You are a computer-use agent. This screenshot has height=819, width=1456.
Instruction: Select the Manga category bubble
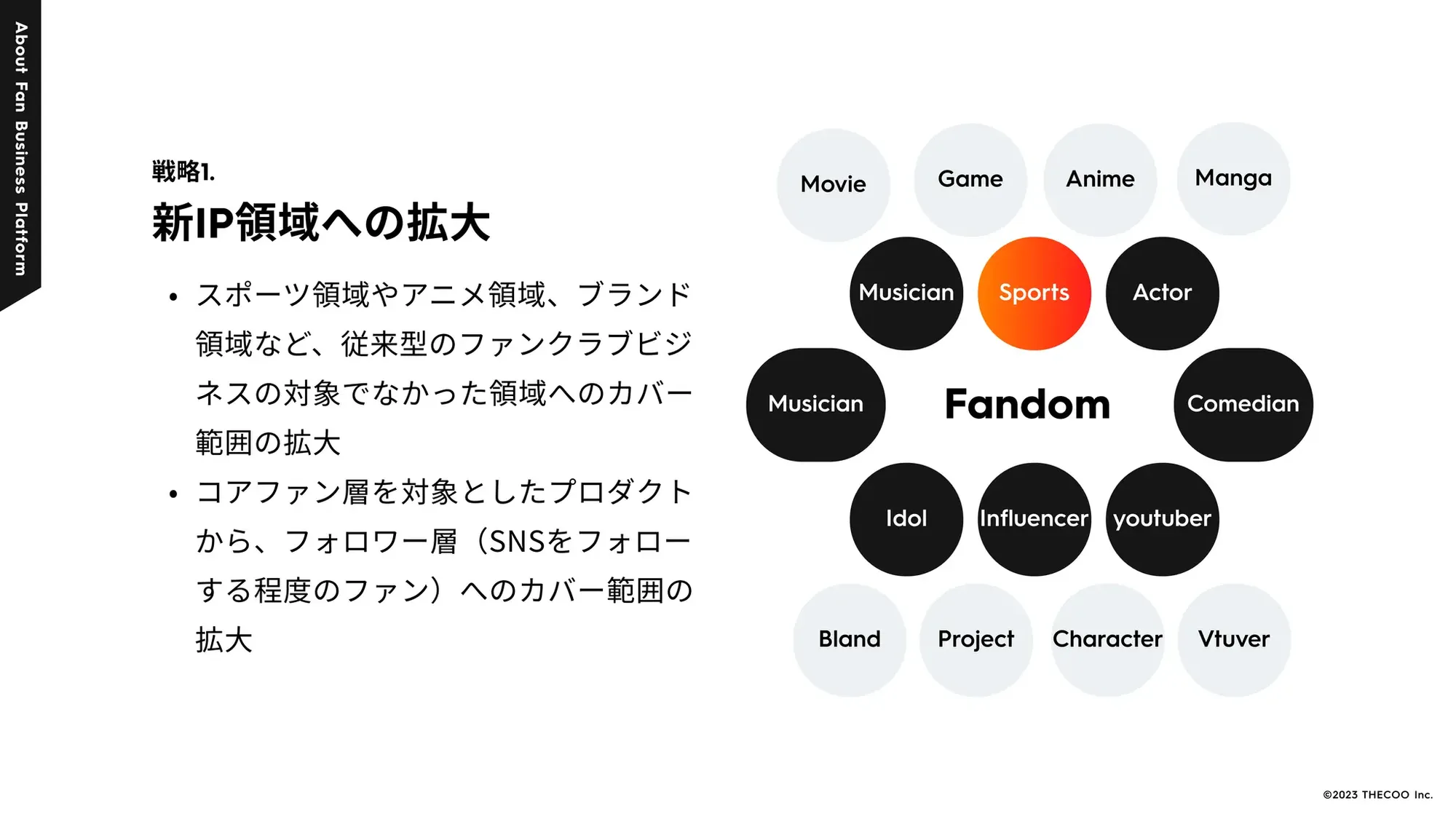[x=1232, y=178]
